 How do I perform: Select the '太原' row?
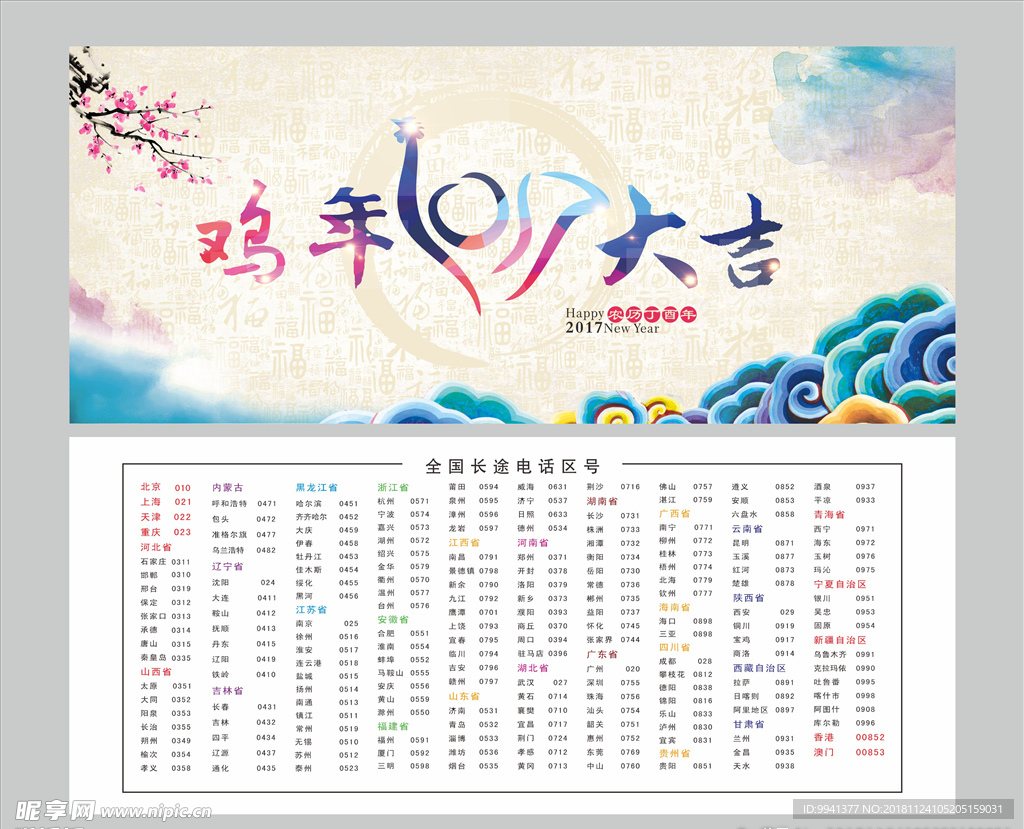pyautogui.click(x=166, y=686)
